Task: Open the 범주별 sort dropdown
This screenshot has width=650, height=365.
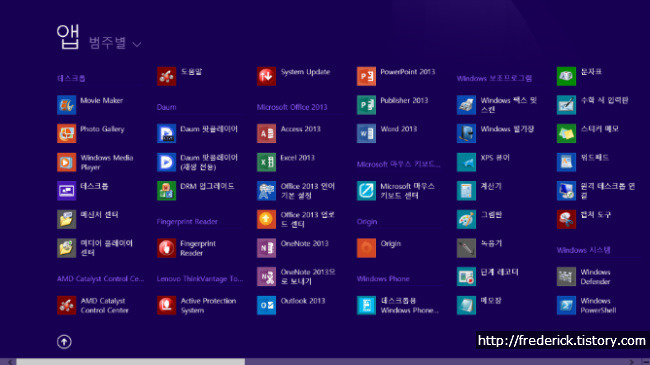Action: point(115,43)
